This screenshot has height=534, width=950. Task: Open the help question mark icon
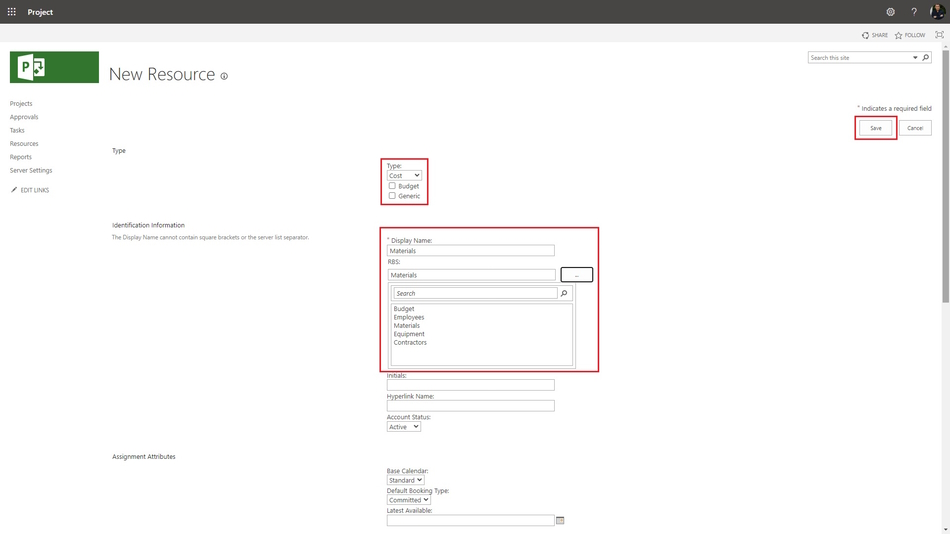(914, 12)
